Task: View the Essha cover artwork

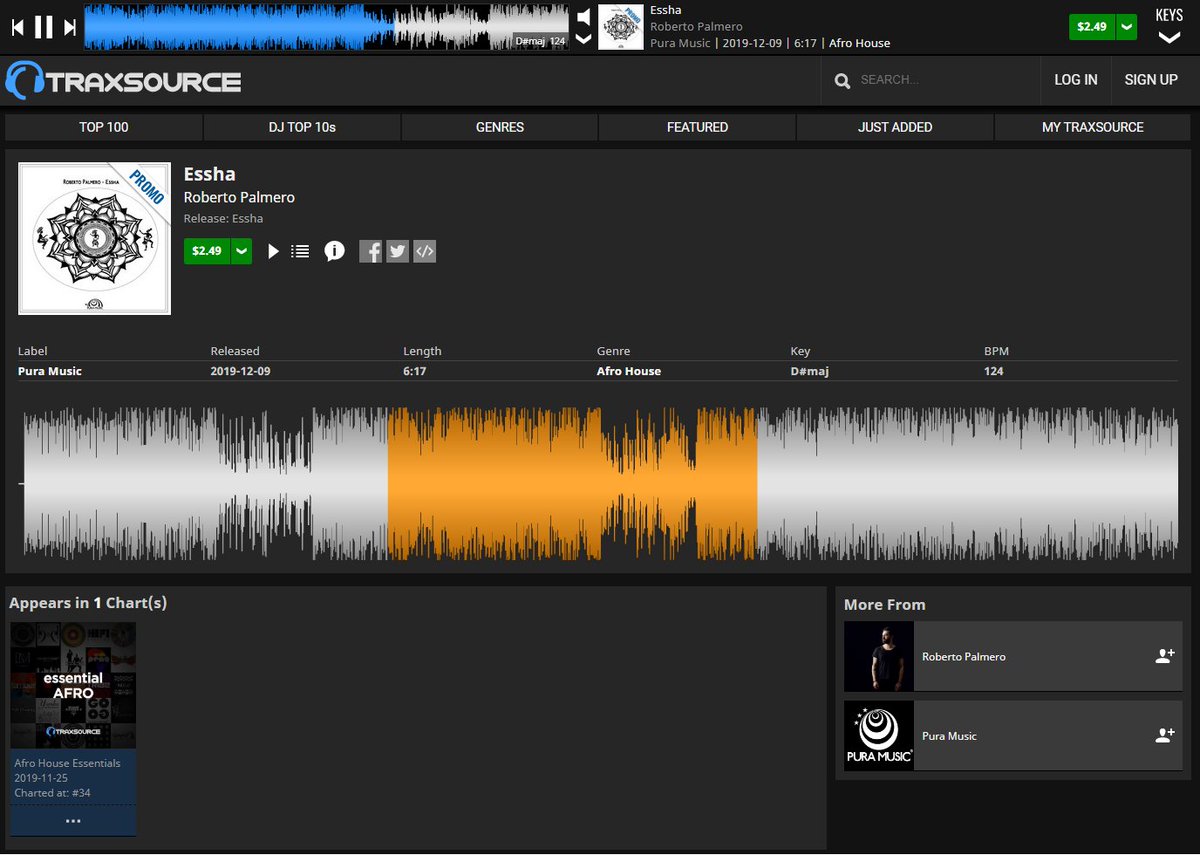Action: tap(94, 238)
